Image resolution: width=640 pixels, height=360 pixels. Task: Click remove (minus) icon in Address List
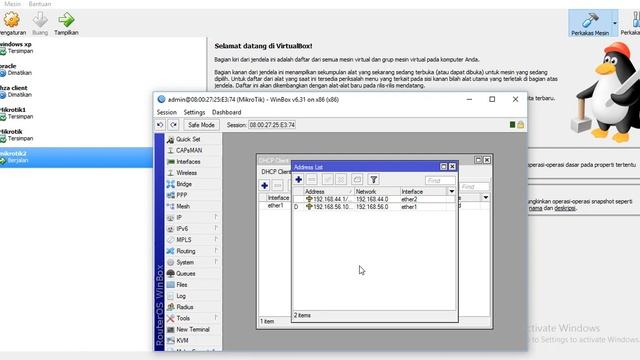pos(312,180)
